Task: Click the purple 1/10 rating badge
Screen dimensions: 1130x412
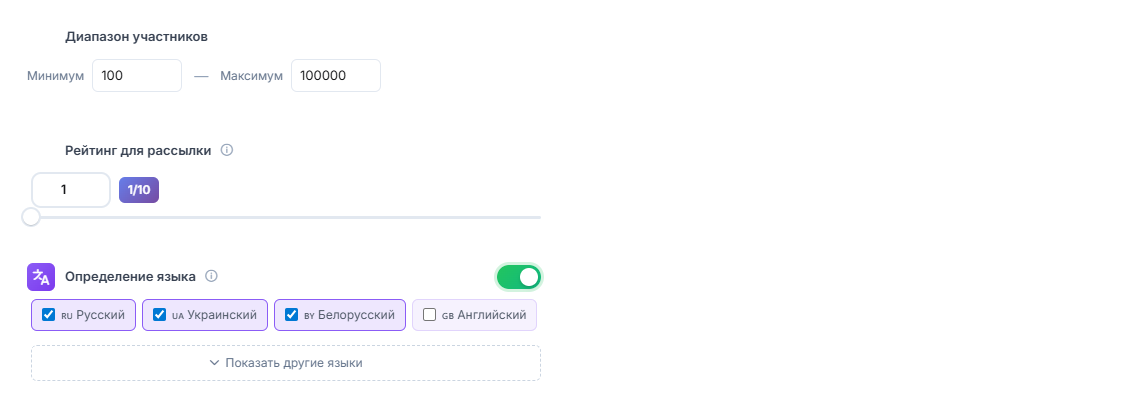Action: tap(139, 189)
